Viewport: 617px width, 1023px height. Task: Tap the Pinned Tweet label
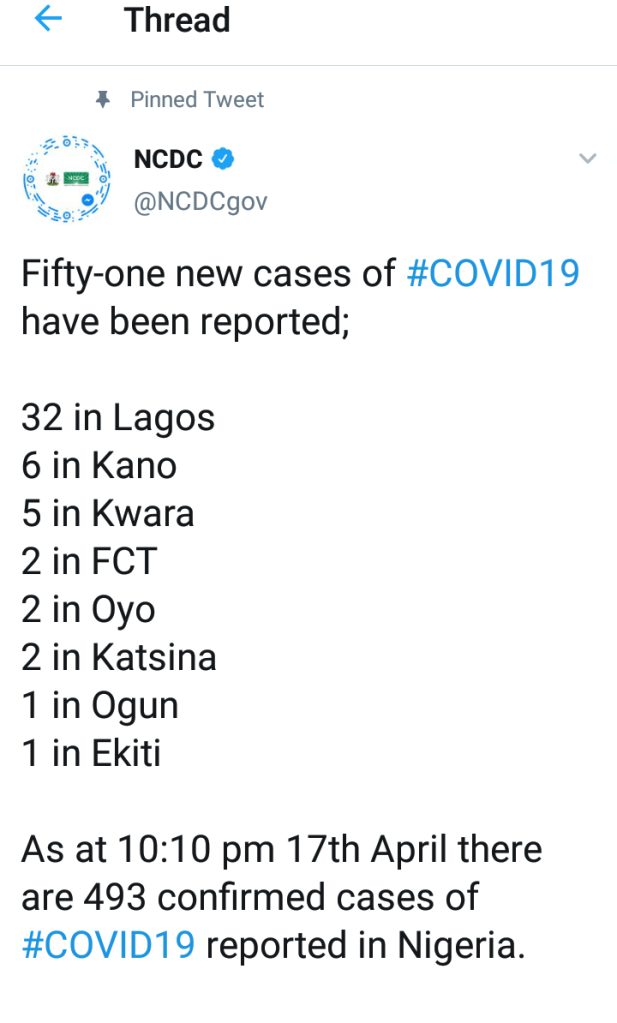pos(197,100)
